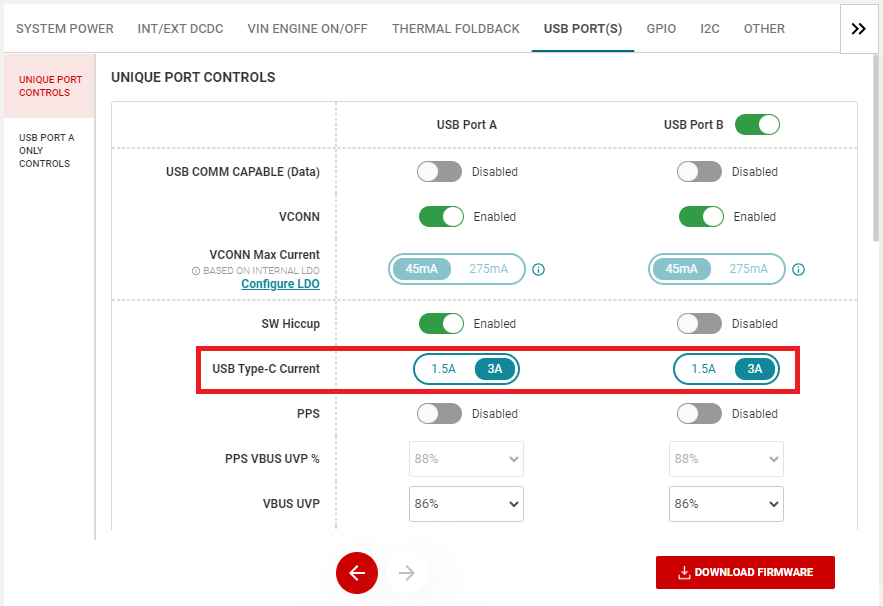Turn off SW Hiccup for Port A
Screen dimensions: 883x606
point(440,324)
